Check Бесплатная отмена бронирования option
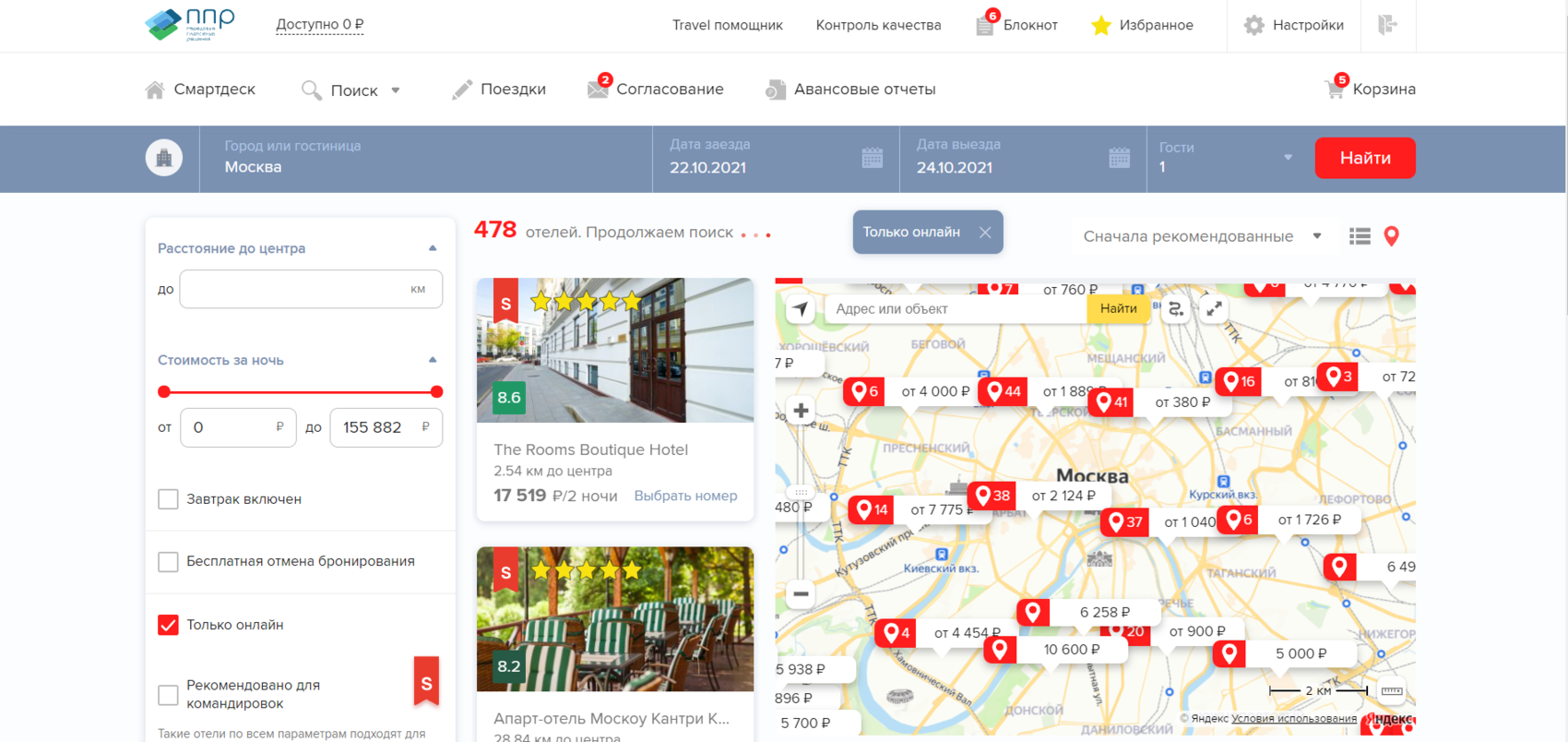This screenshot has height=742, width=1568. tap(168, 562)
